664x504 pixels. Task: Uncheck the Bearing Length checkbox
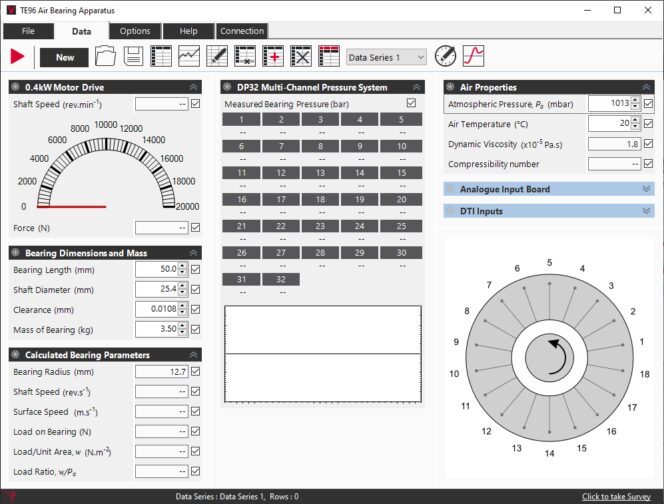[x=195, y=269]
